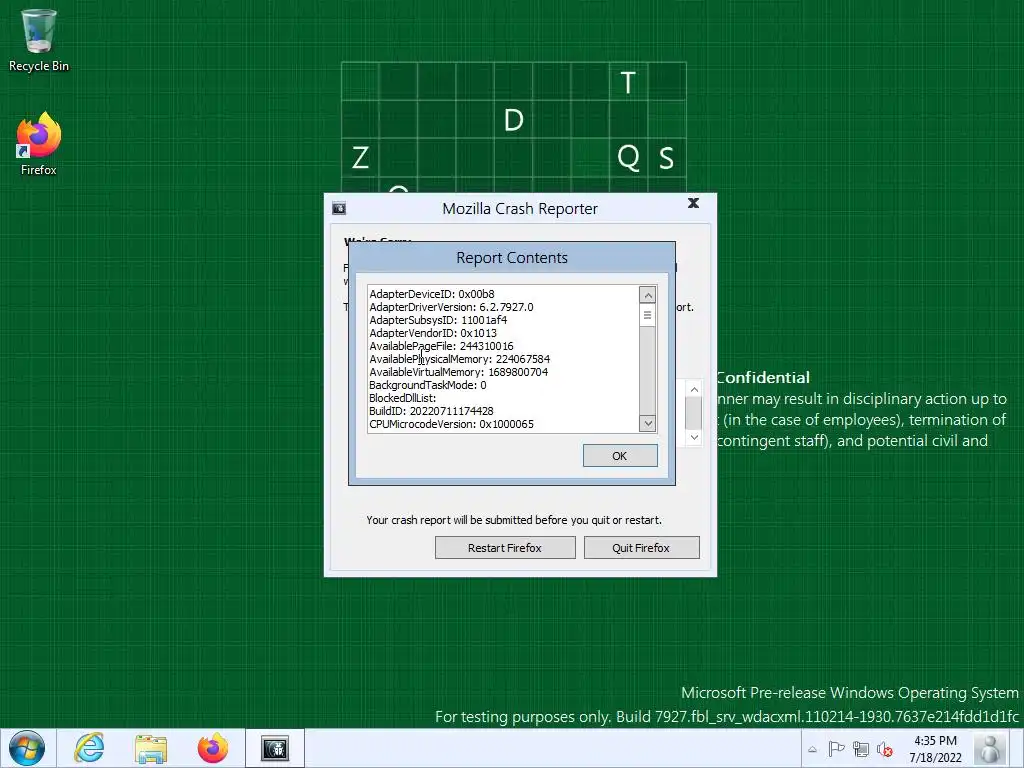
Task: Click the letter T tile on desktop grid
Action: (628, 82)
